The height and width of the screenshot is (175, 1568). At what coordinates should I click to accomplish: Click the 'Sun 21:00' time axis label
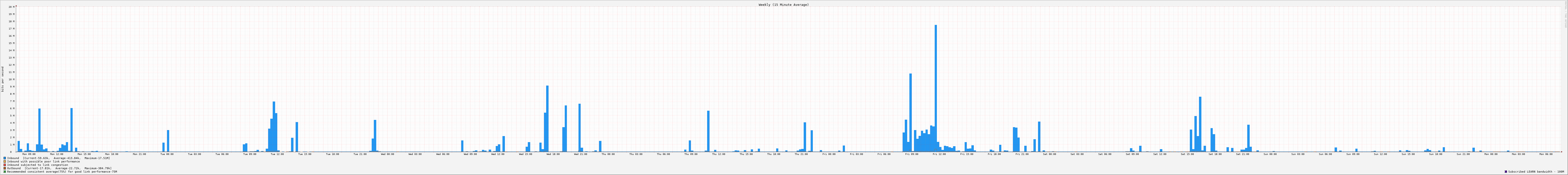pos(1463,154)
